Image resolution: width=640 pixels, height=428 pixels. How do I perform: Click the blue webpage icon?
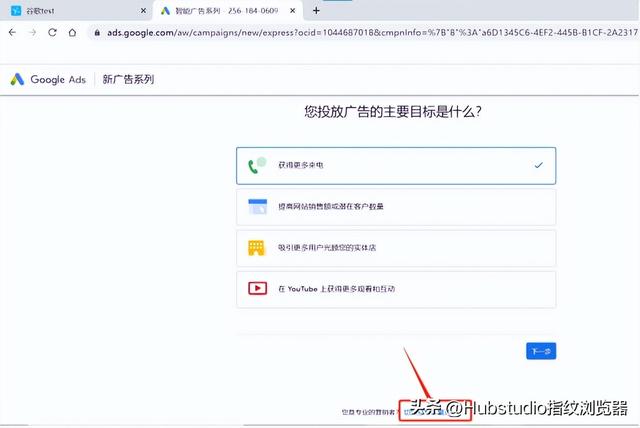[258, 206]
